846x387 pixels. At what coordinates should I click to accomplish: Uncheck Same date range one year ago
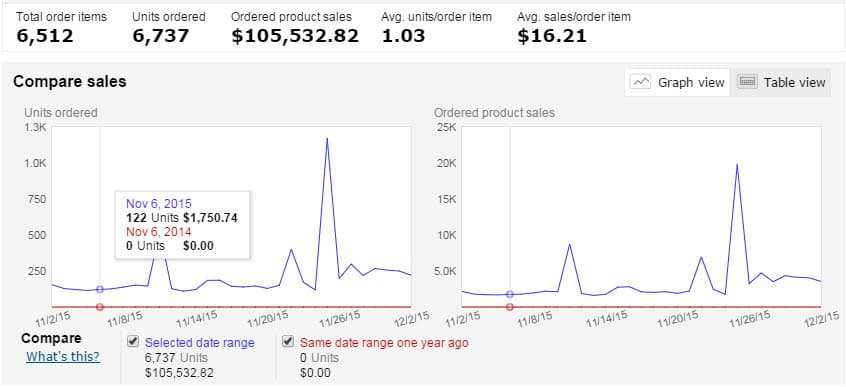point(288,342)
